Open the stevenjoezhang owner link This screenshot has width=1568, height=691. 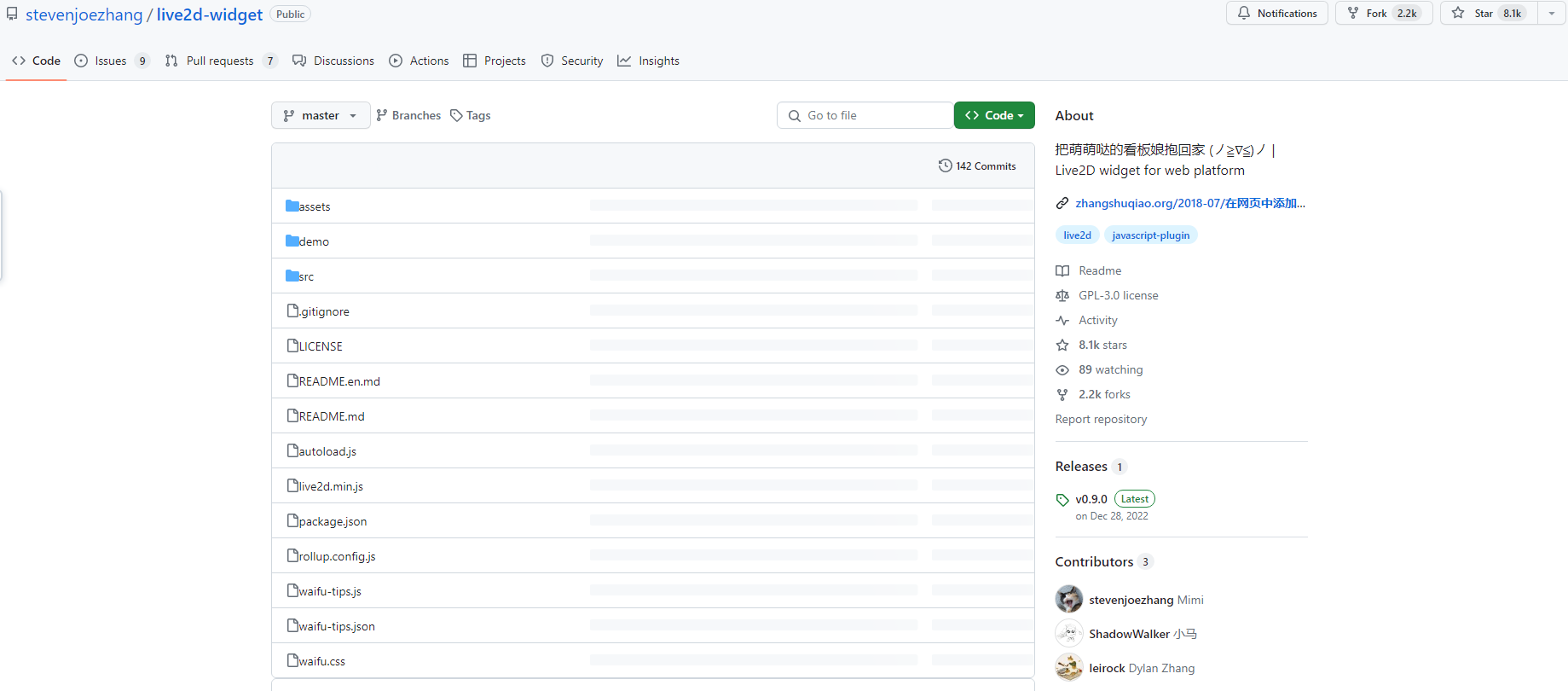pyautogui.click(x=84, y=15)
